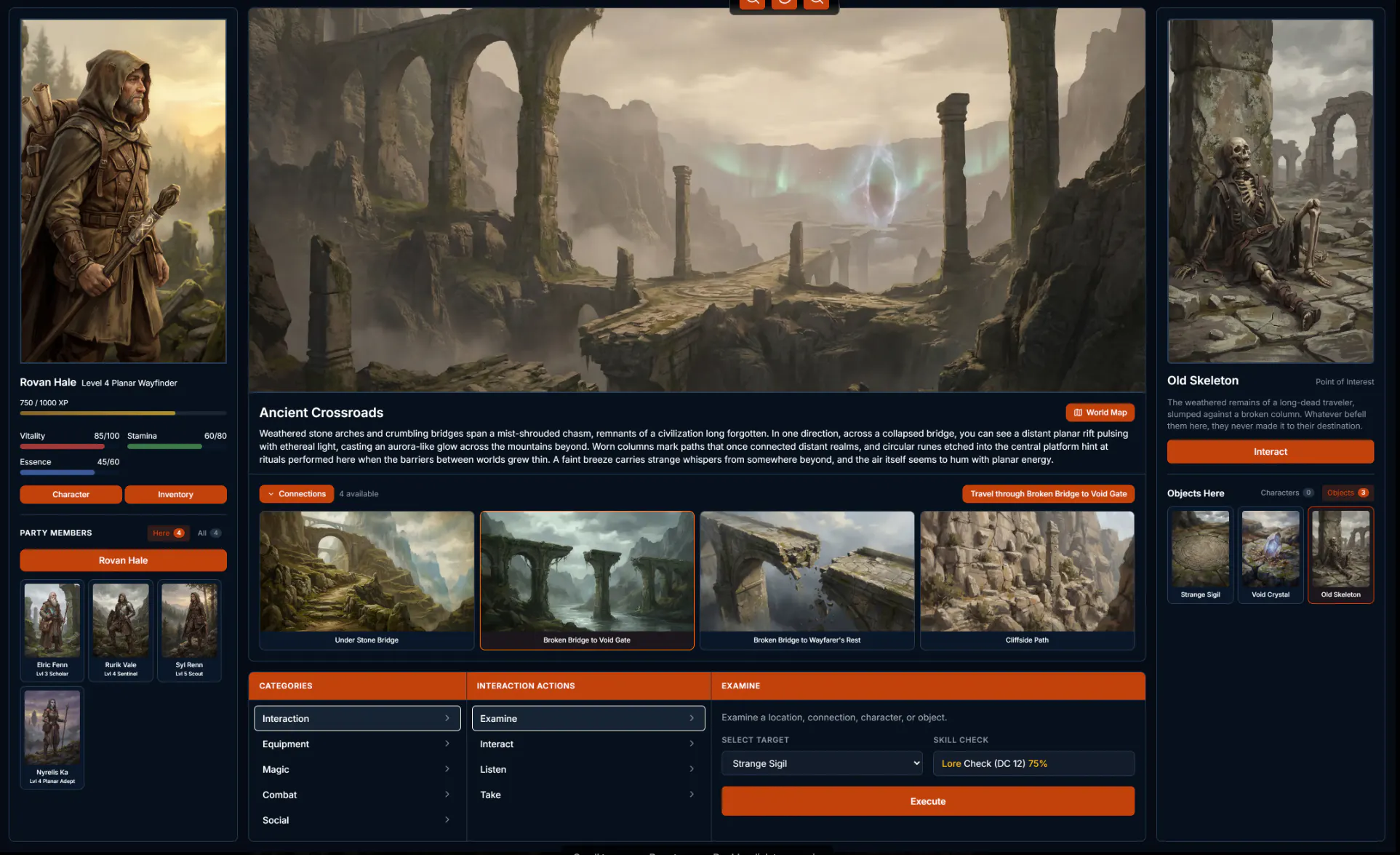Click the Lore Check skill check field
1400x855 pixels.
click(1033, 763)
